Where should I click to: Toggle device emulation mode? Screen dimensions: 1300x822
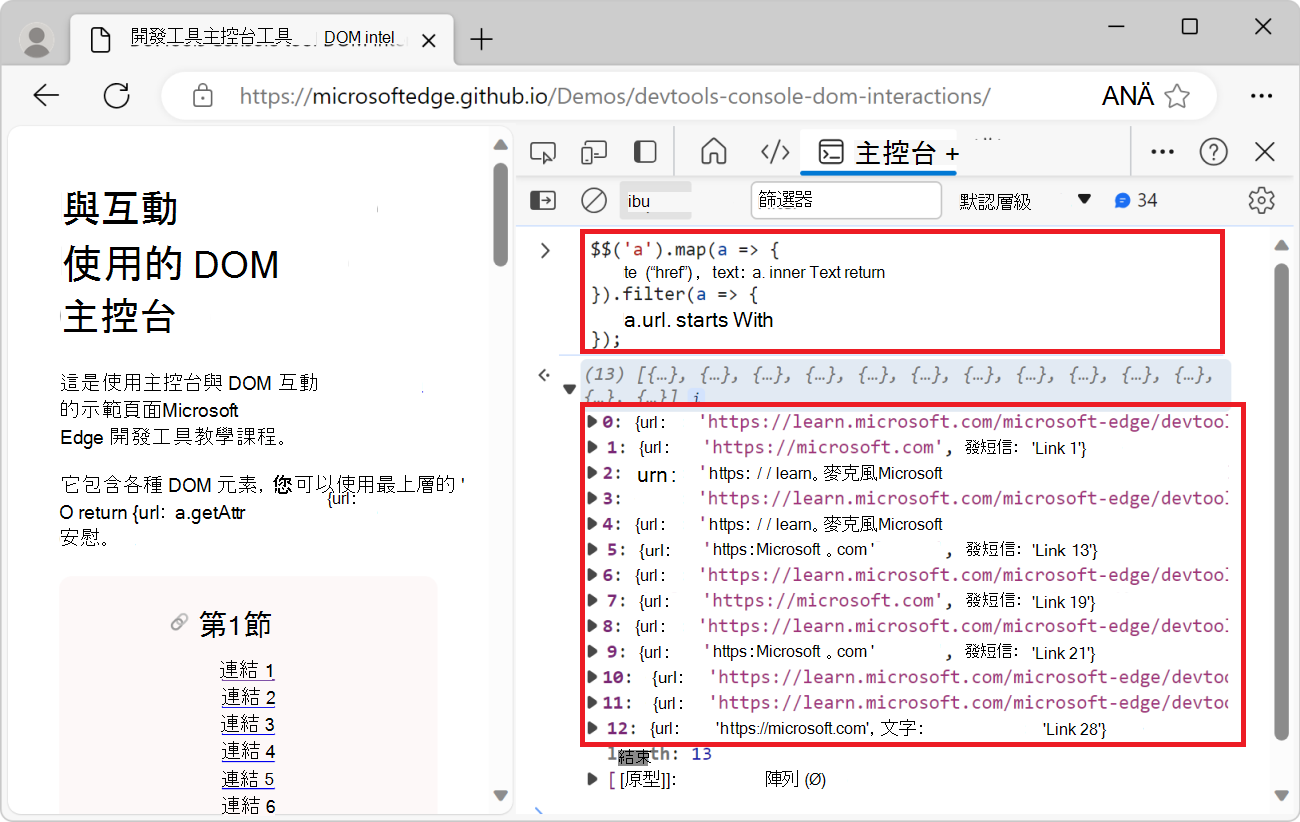pos(593,151)
